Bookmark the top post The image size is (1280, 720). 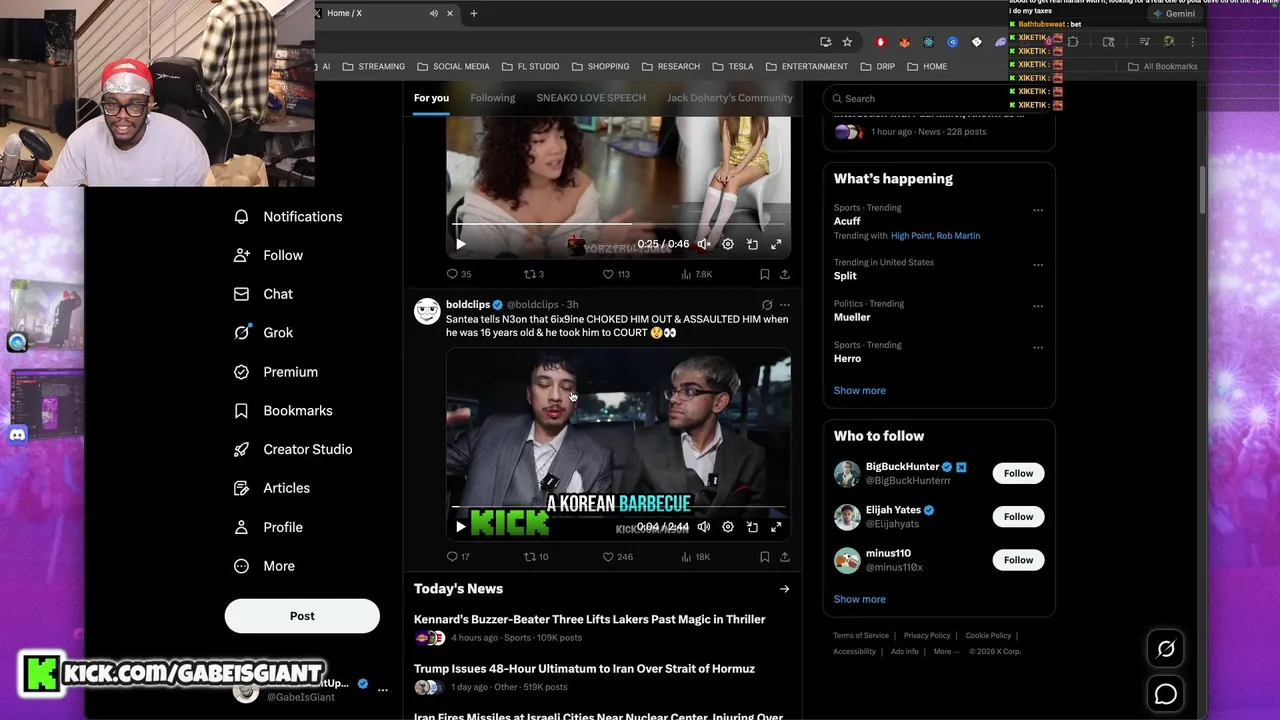click(764, 274)
